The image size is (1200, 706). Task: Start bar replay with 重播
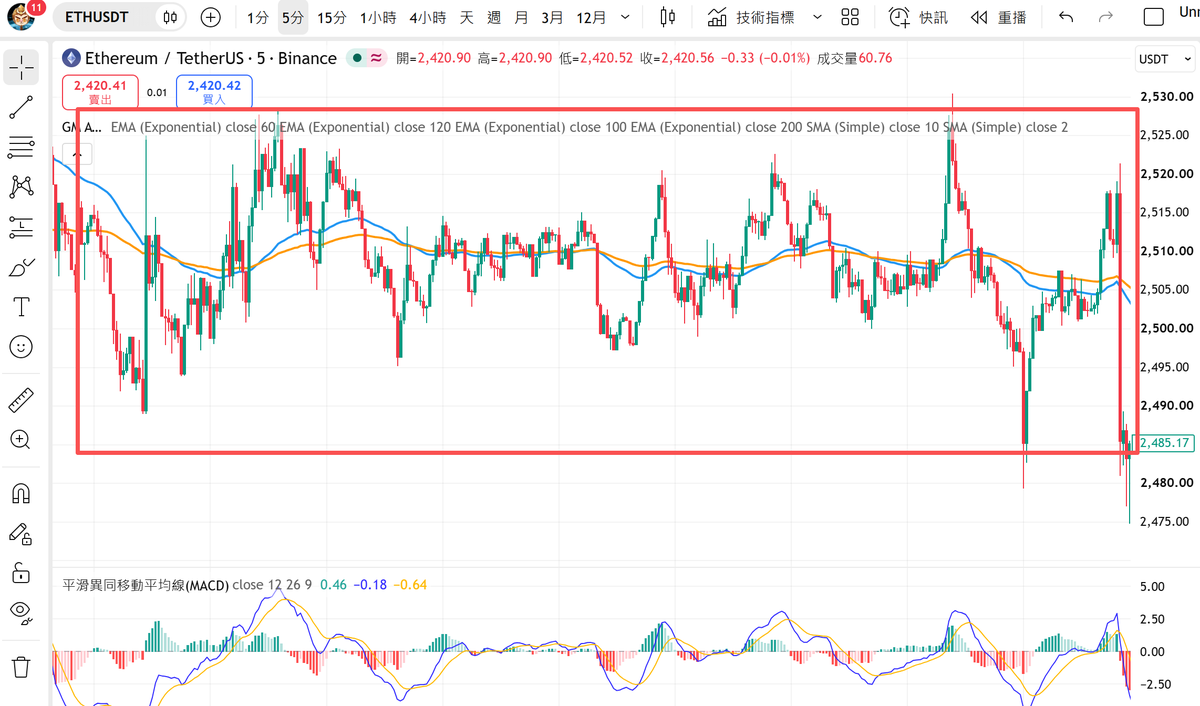998,17
